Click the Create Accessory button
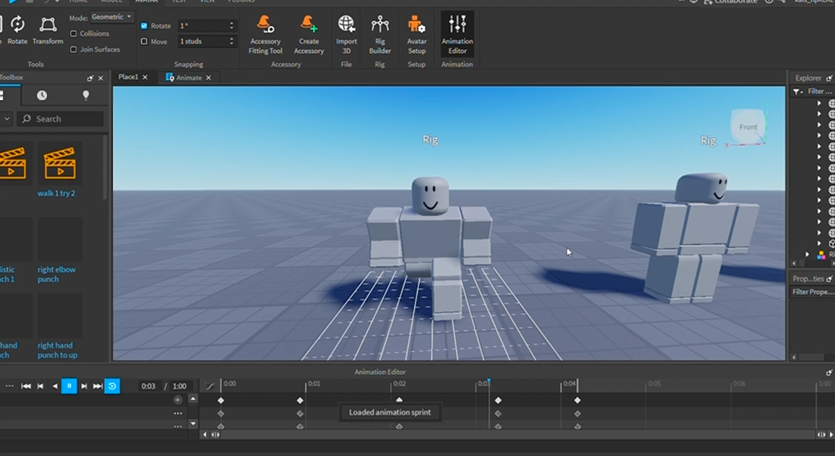Image resolution: width=835 pixels, height=456 pixels. point(309,35)
